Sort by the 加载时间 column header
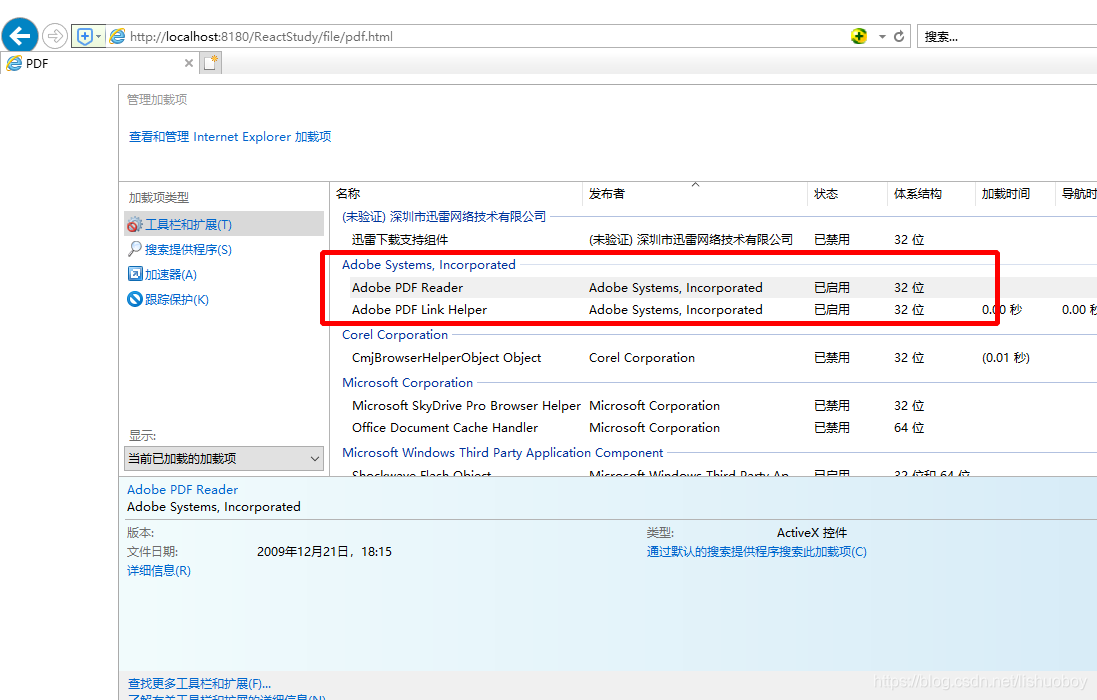Screen dimensions: 1097x700 point(1014,194)
